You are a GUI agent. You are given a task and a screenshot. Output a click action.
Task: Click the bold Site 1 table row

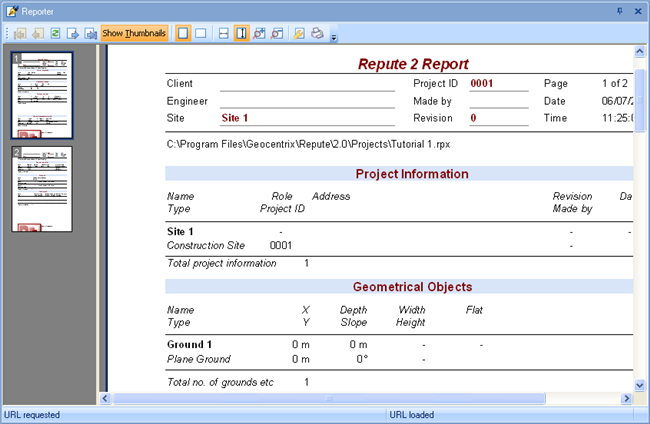(x=180, y=231)
